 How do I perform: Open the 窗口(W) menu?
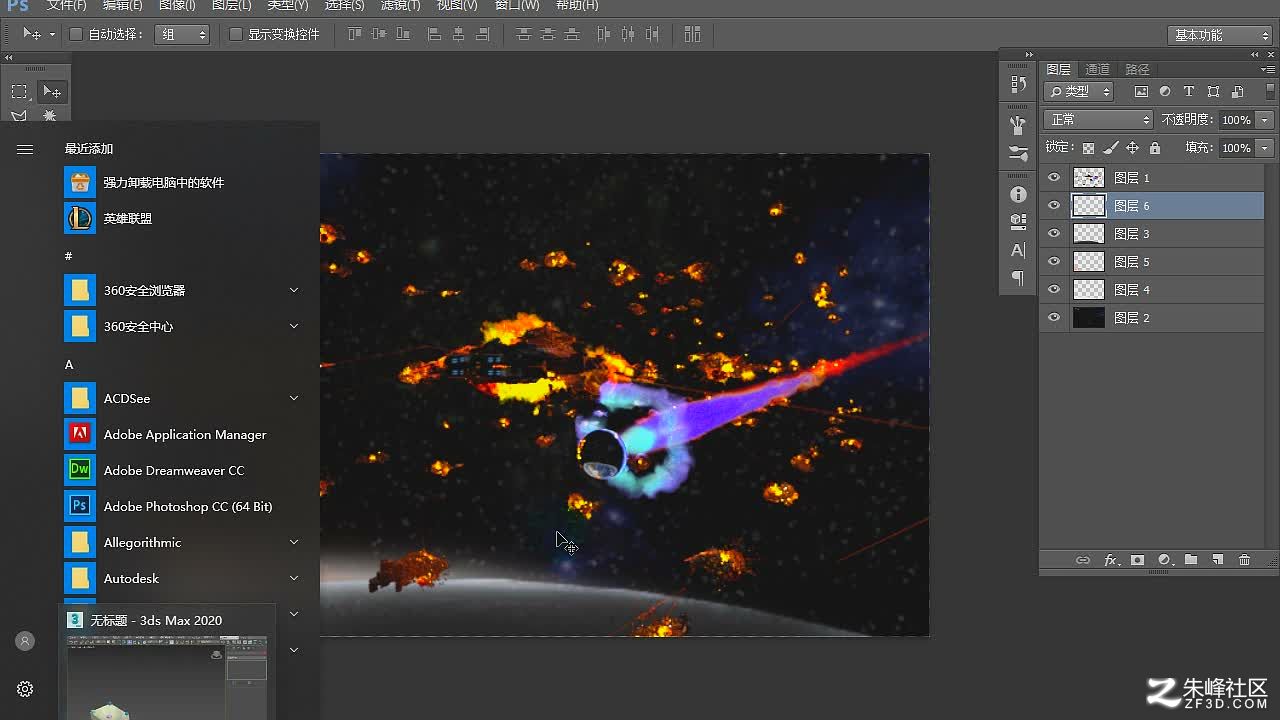517,5
